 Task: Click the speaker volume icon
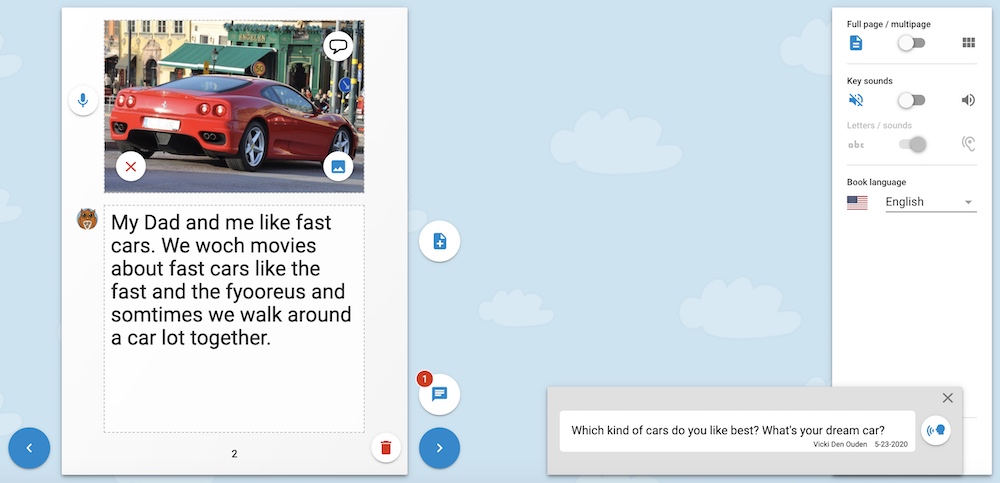(969, 100)
